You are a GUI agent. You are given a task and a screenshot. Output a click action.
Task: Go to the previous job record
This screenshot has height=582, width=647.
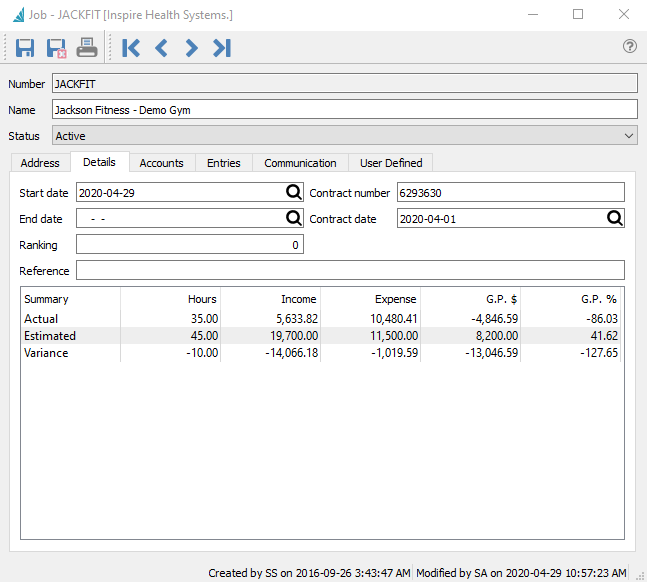point(161,47)
